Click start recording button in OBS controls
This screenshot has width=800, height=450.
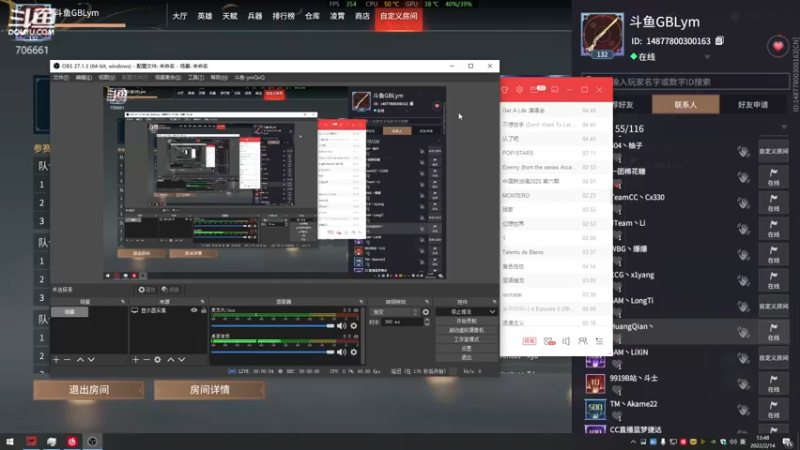[x=466, y=321]
